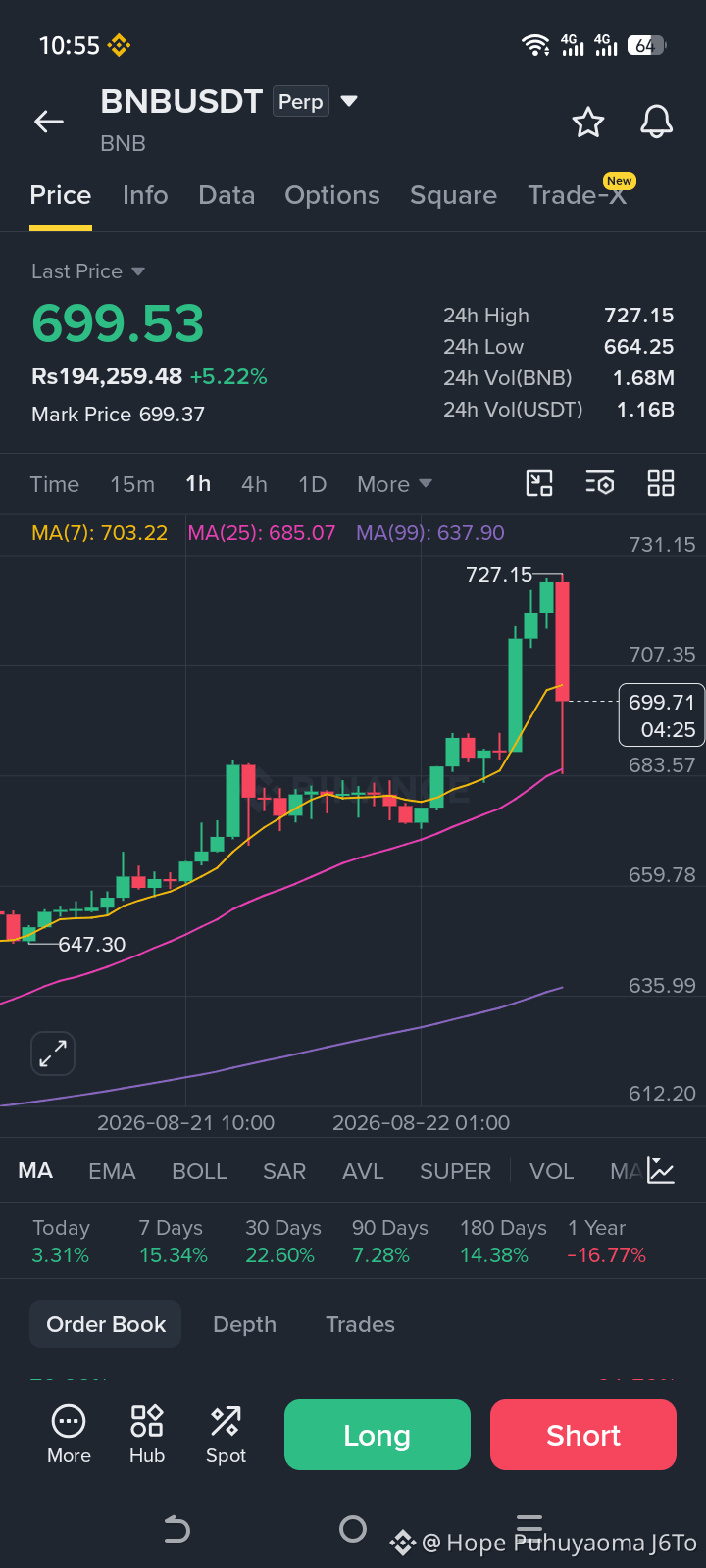Tap the red Short button
The width and height of the screenshot is (706, 1568).
click(583, 1435)
